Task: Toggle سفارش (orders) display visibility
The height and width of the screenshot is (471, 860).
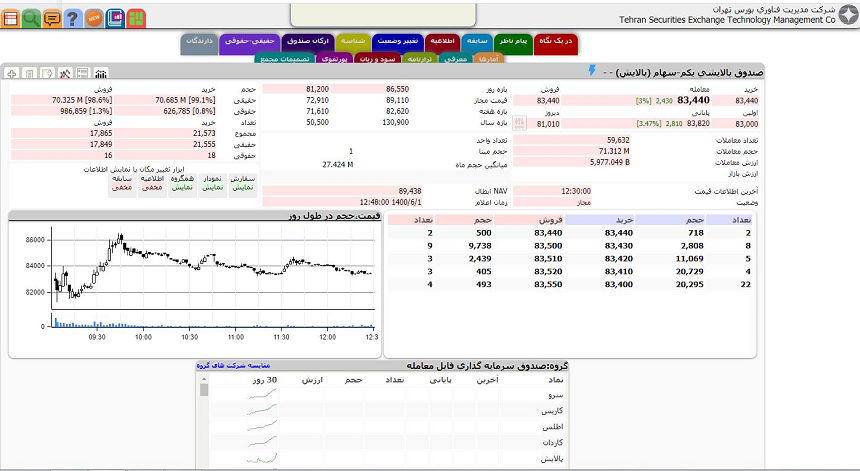Action: [x=242, y=183]
